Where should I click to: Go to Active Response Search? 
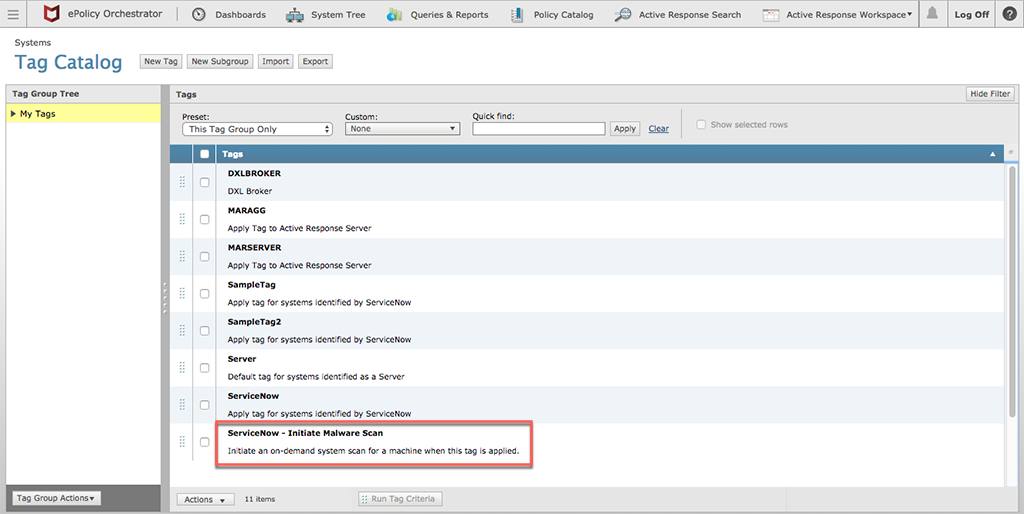click(690, 14)
